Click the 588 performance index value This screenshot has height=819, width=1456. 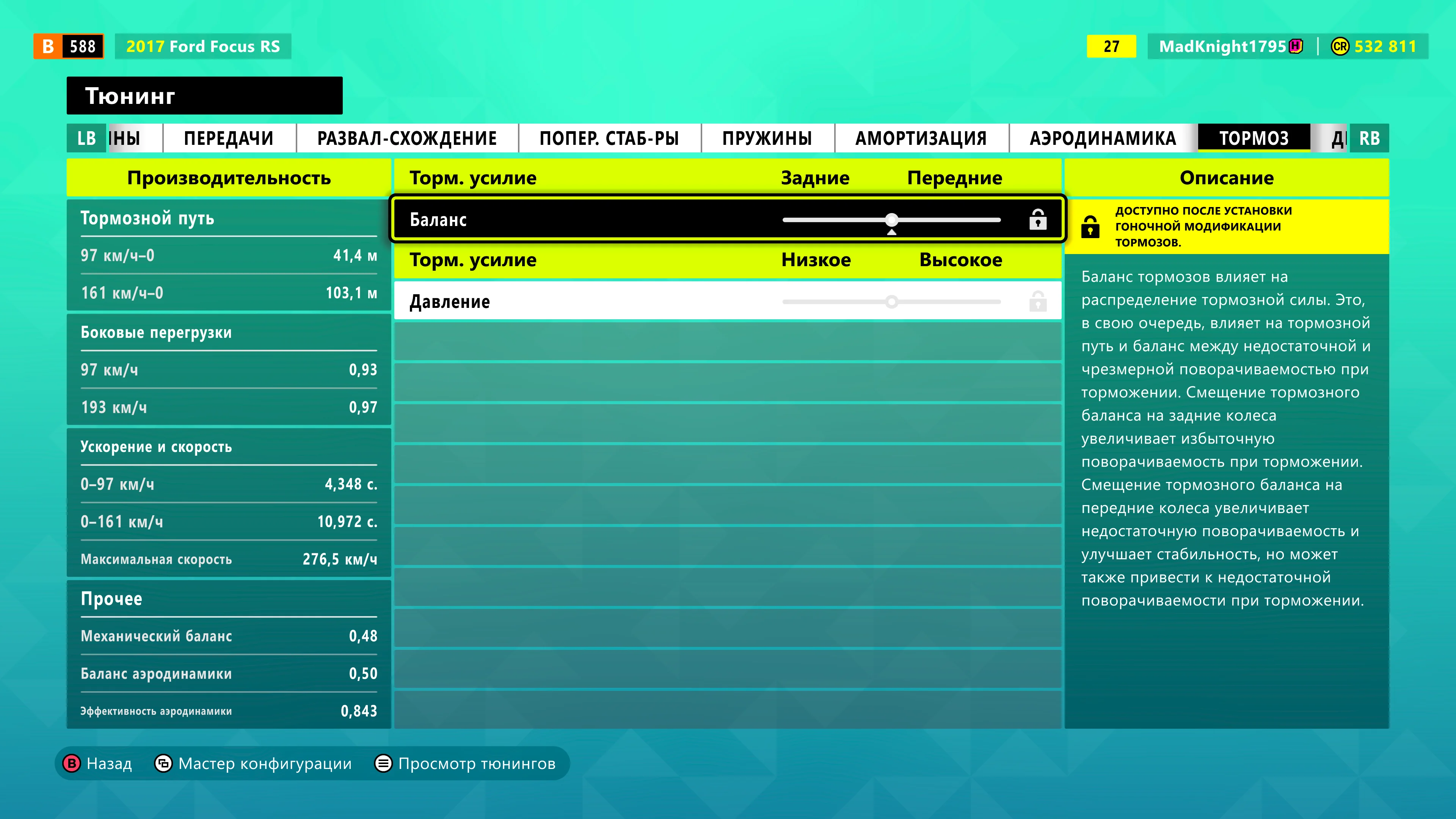pyautogui.click(x=83, y=46)
